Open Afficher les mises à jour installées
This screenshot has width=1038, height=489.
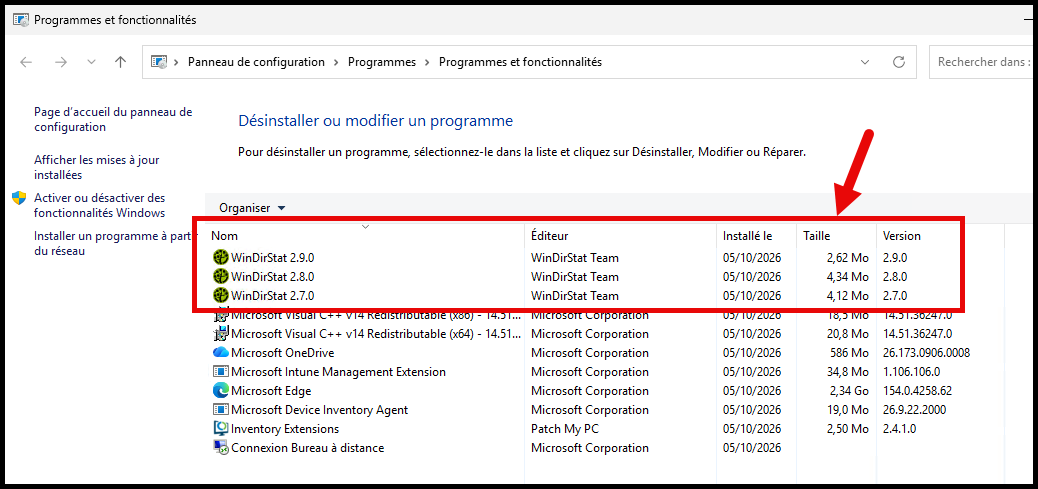97,167
